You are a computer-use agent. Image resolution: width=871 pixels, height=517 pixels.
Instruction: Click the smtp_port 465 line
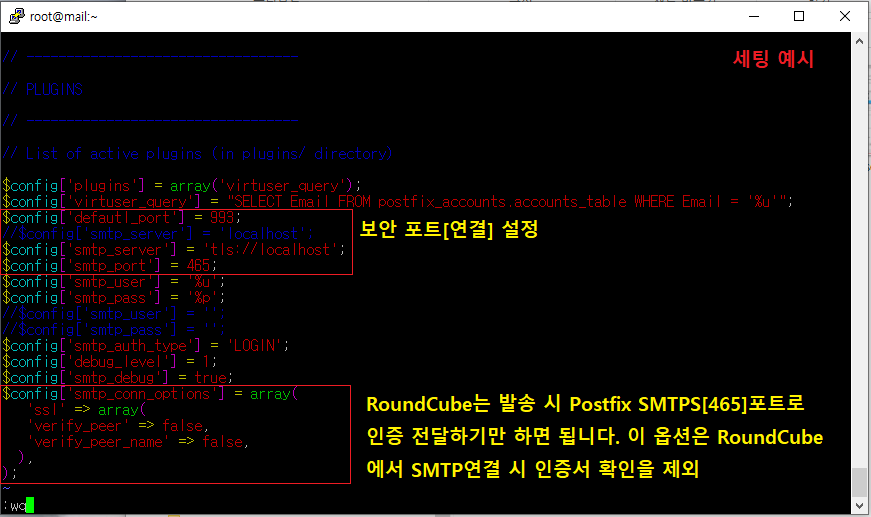pyautogui.click(x=109, y=265)
